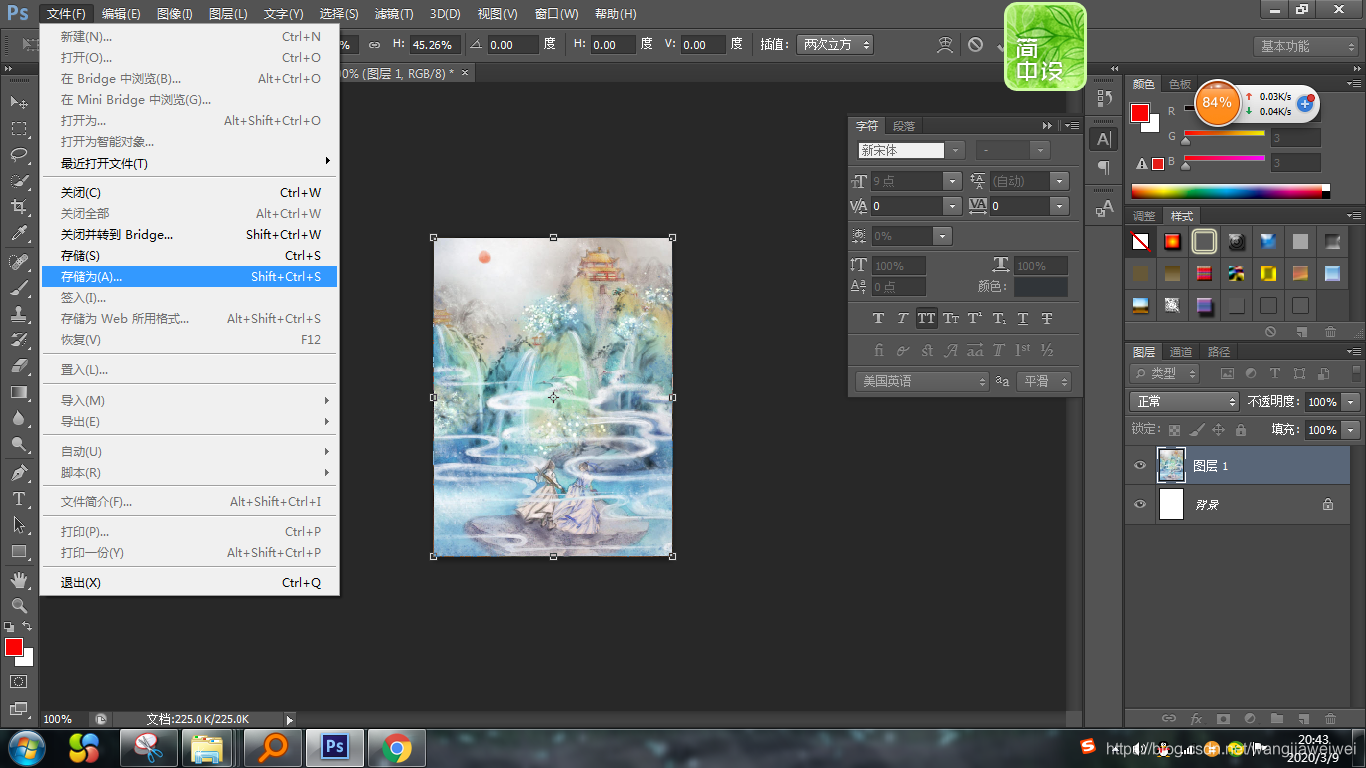Switch to the 通道 tab
The image size is (1366, 768).
pos(1181,352)
